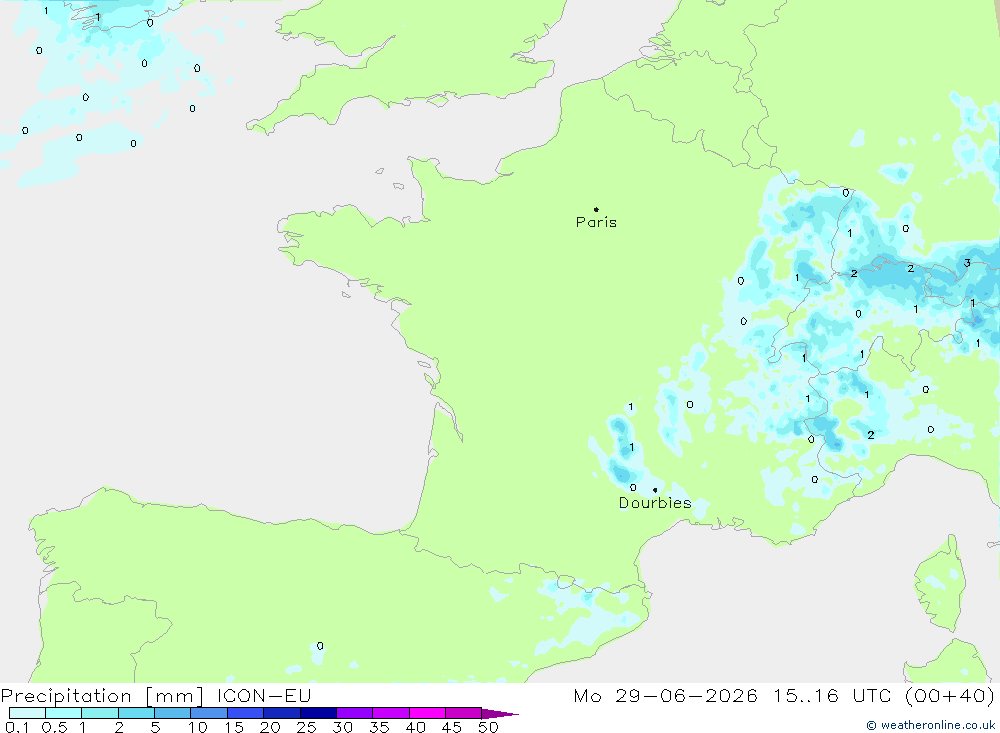The height and width of the screenshot is (733, 1000).
Task: Select the 1–2 mm legend swatch
Action: coord(100,713)
